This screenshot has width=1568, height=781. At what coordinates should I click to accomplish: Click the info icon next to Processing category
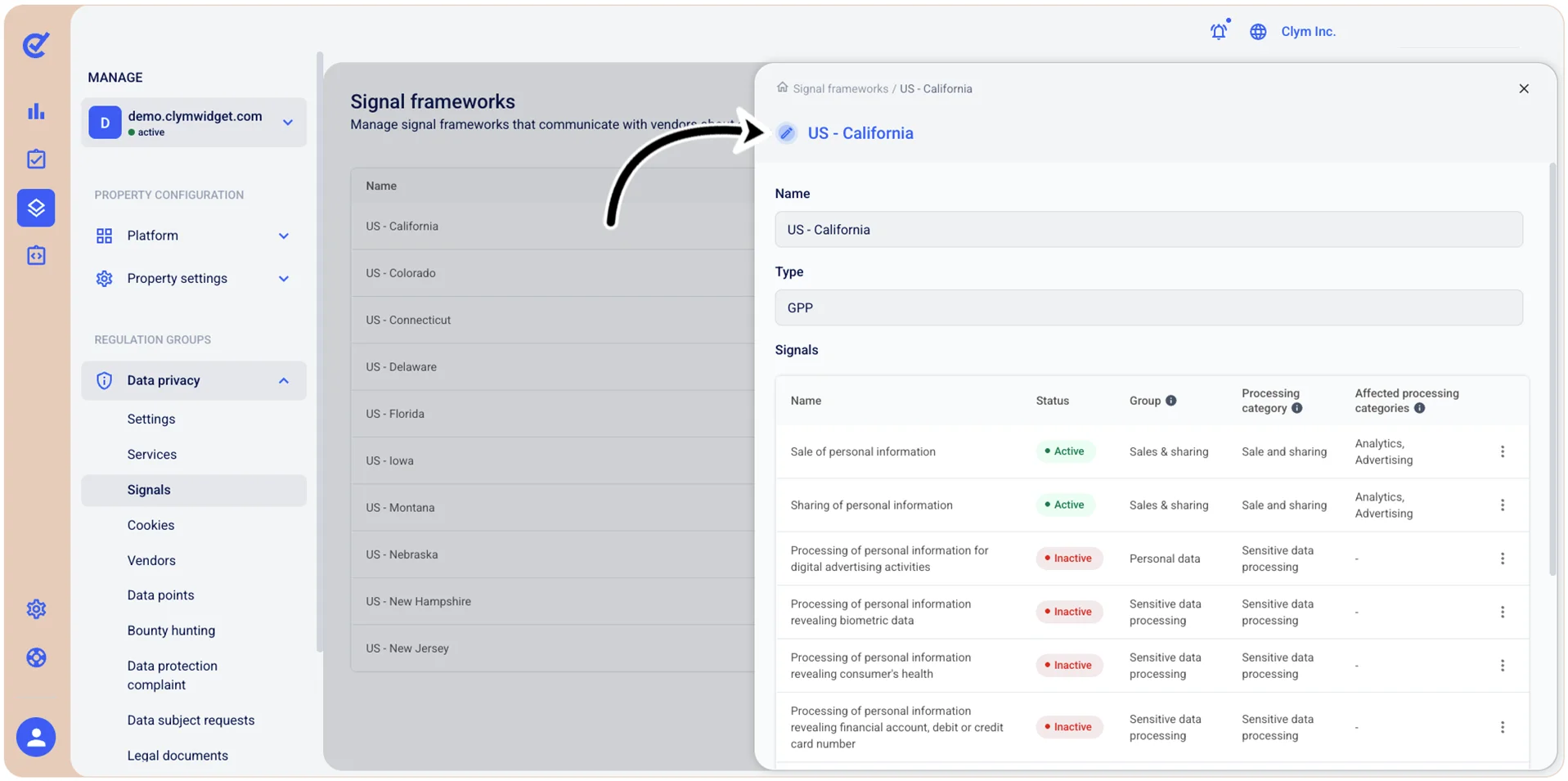[1296, 408]
